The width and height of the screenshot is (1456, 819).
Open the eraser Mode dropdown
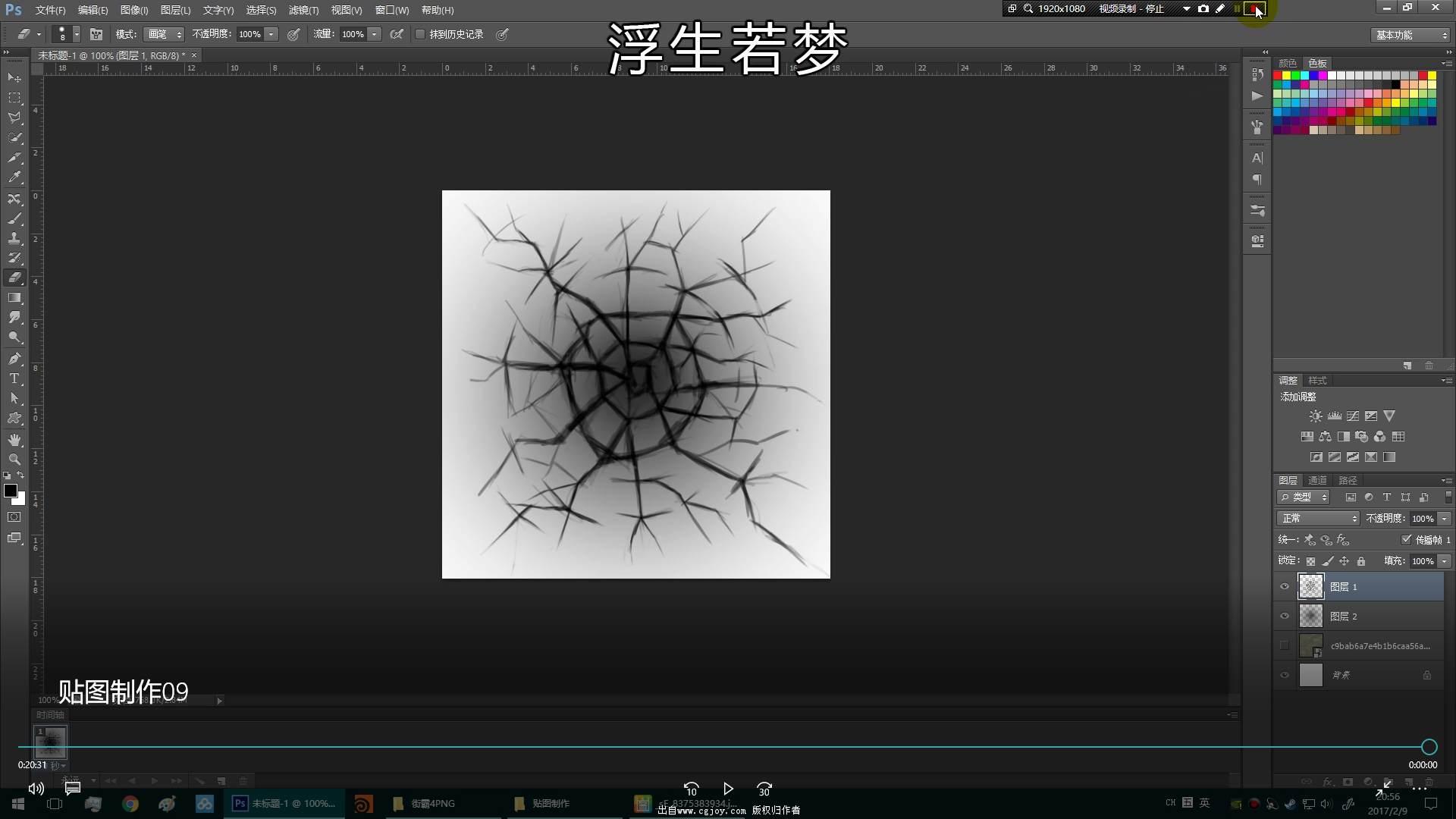(x=164, y=34)
